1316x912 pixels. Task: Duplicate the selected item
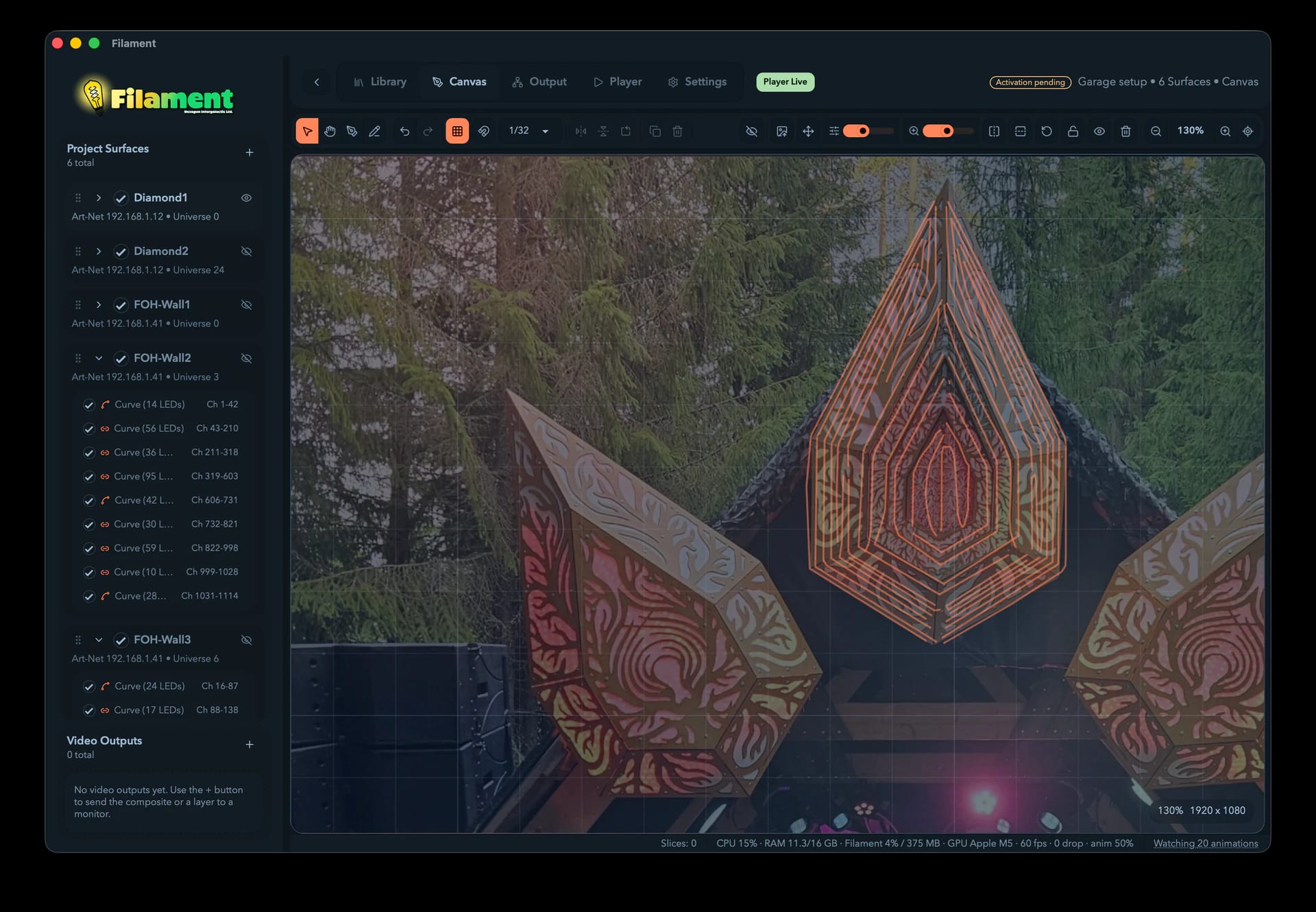pyautogui.click(x=655, y=131)
